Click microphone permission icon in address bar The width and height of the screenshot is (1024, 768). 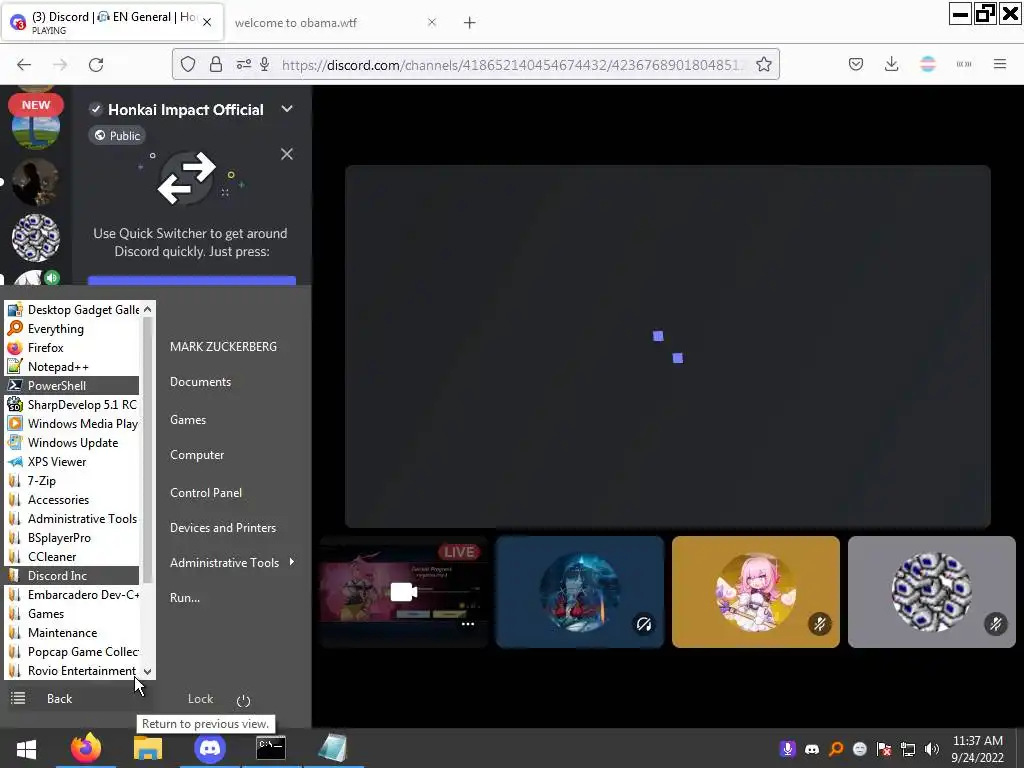[x=264, y=64]
